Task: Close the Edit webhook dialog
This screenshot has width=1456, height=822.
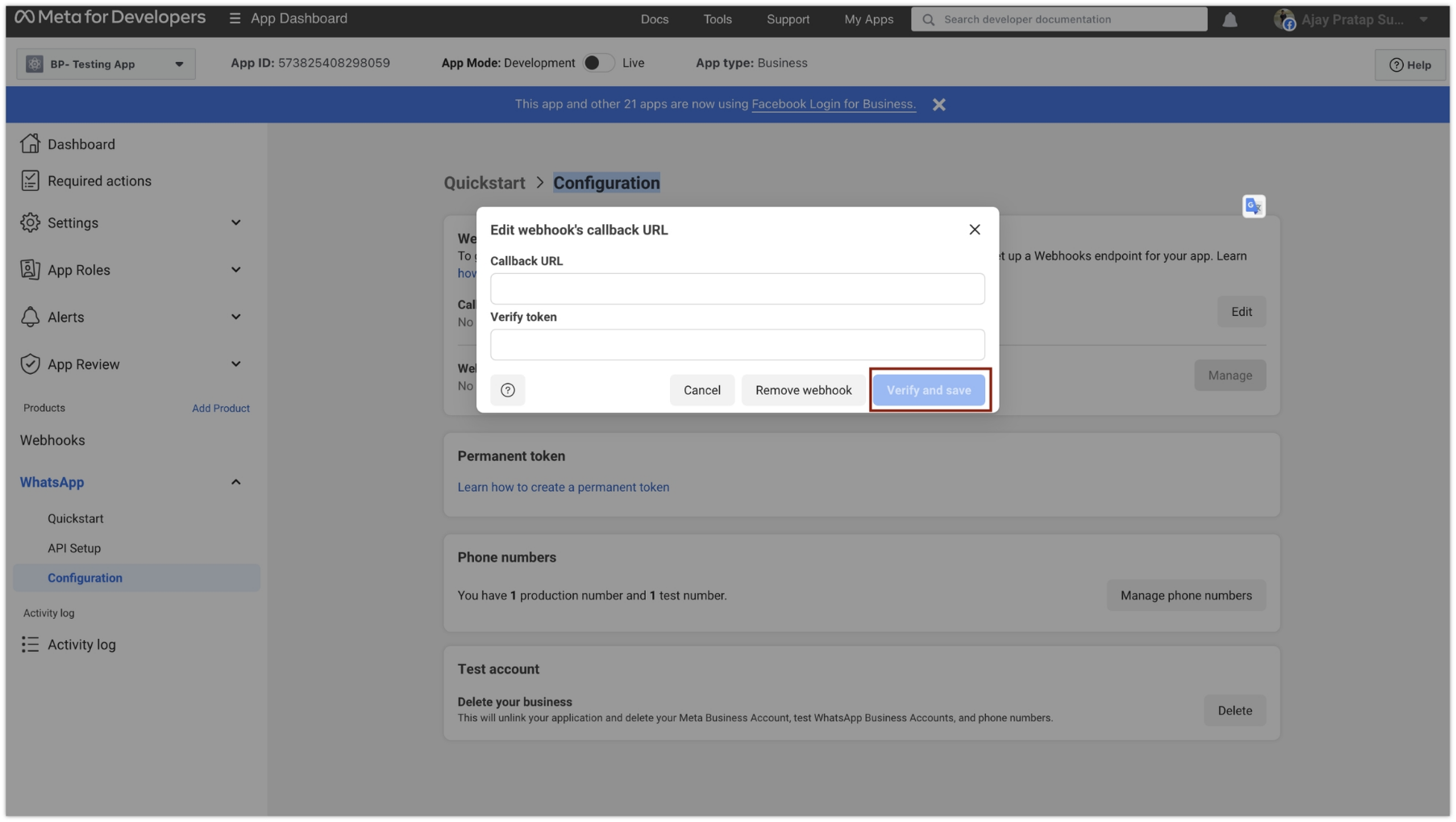Action: [x=975, y=230]
